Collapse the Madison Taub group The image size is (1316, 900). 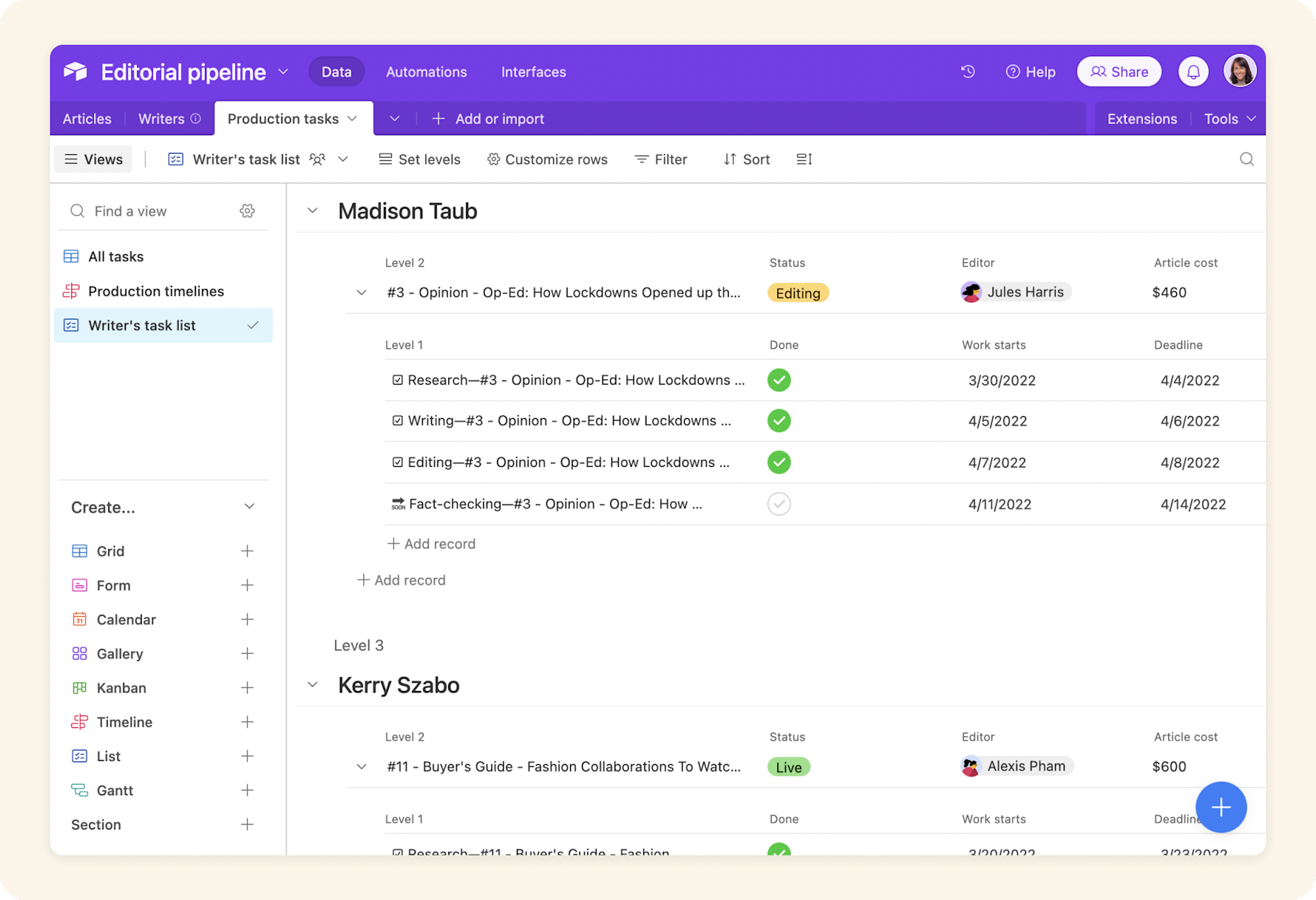coord(313,210)
